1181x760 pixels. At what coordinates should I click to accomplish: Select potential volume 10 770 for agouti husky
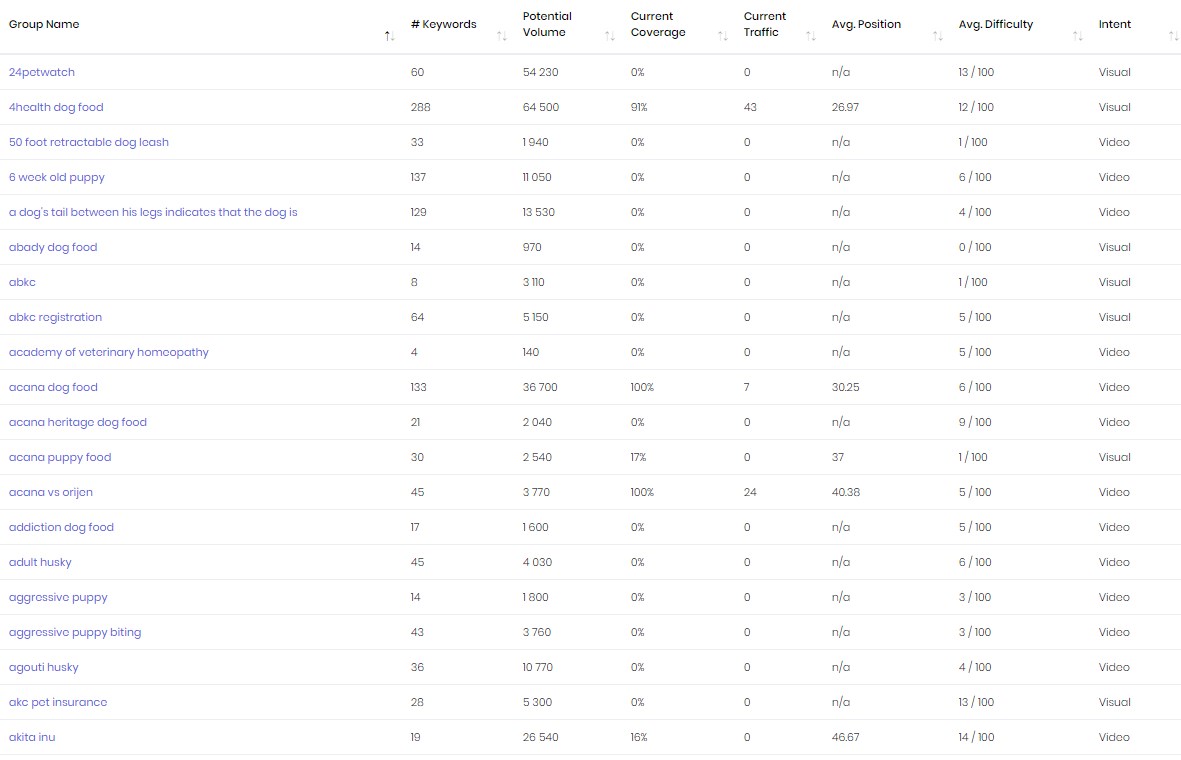[x=537, y=667]
